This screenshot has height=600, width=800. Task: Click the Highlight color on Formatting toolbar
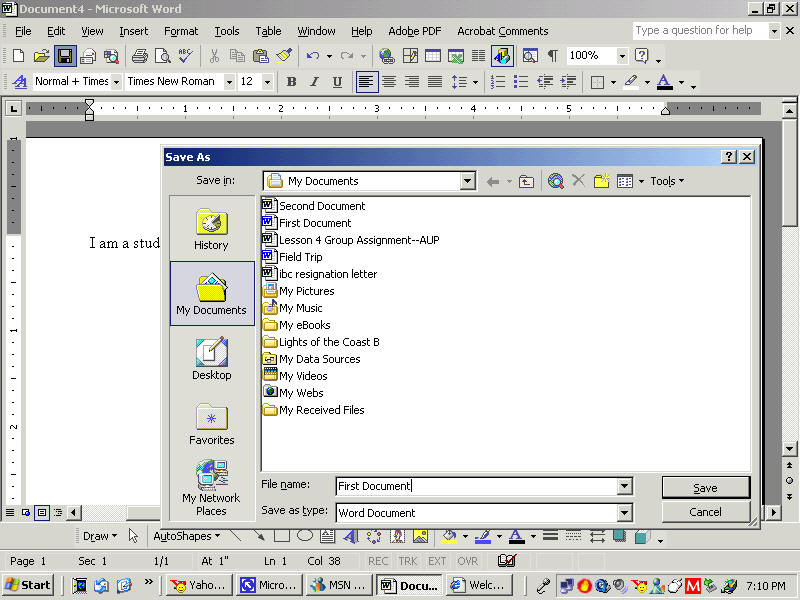631,82
